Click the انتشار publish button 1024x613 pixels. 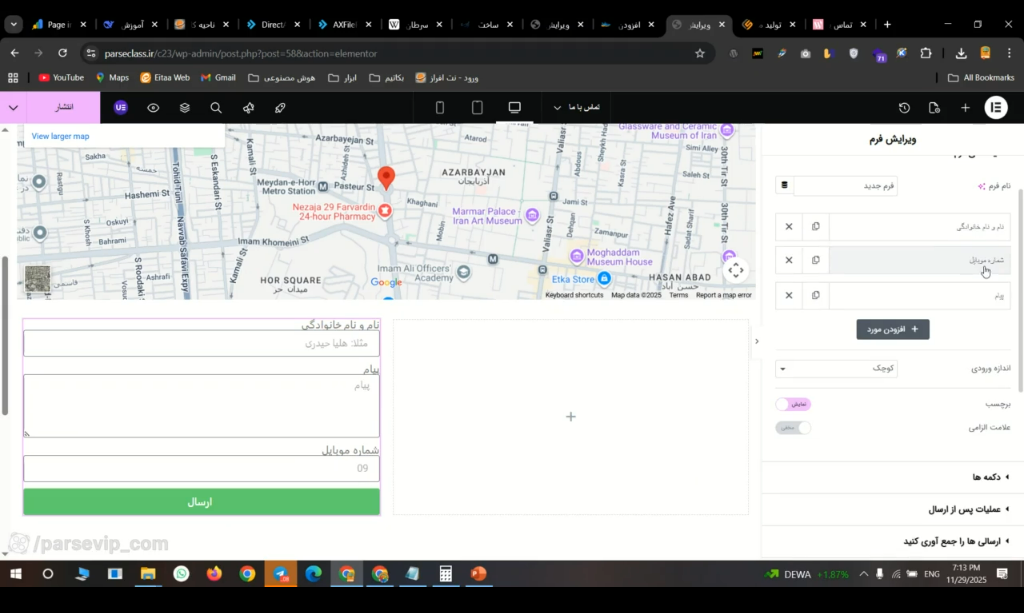[x=63, y=108]
